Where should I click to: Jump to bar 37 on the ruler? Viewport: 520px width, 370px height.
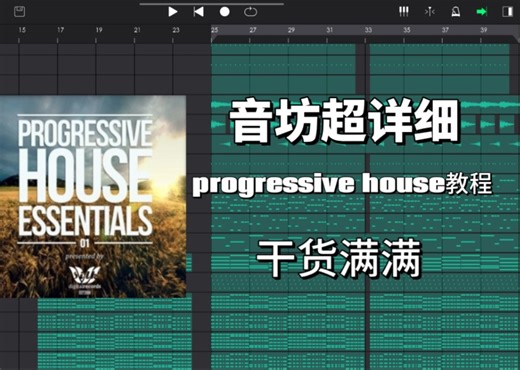coord(445,30)
